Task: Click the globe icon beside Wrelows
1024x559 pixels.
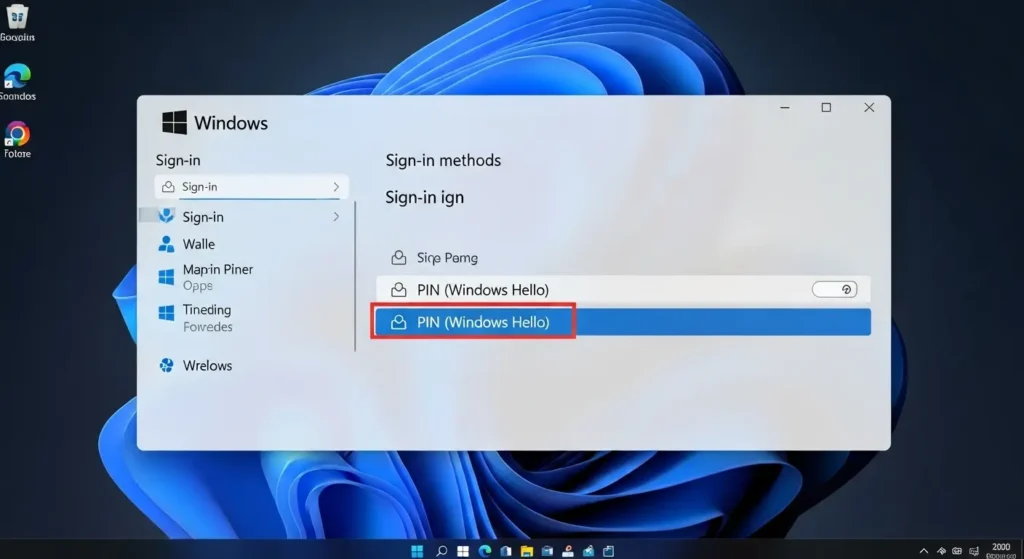Action: tap(167, 365)
